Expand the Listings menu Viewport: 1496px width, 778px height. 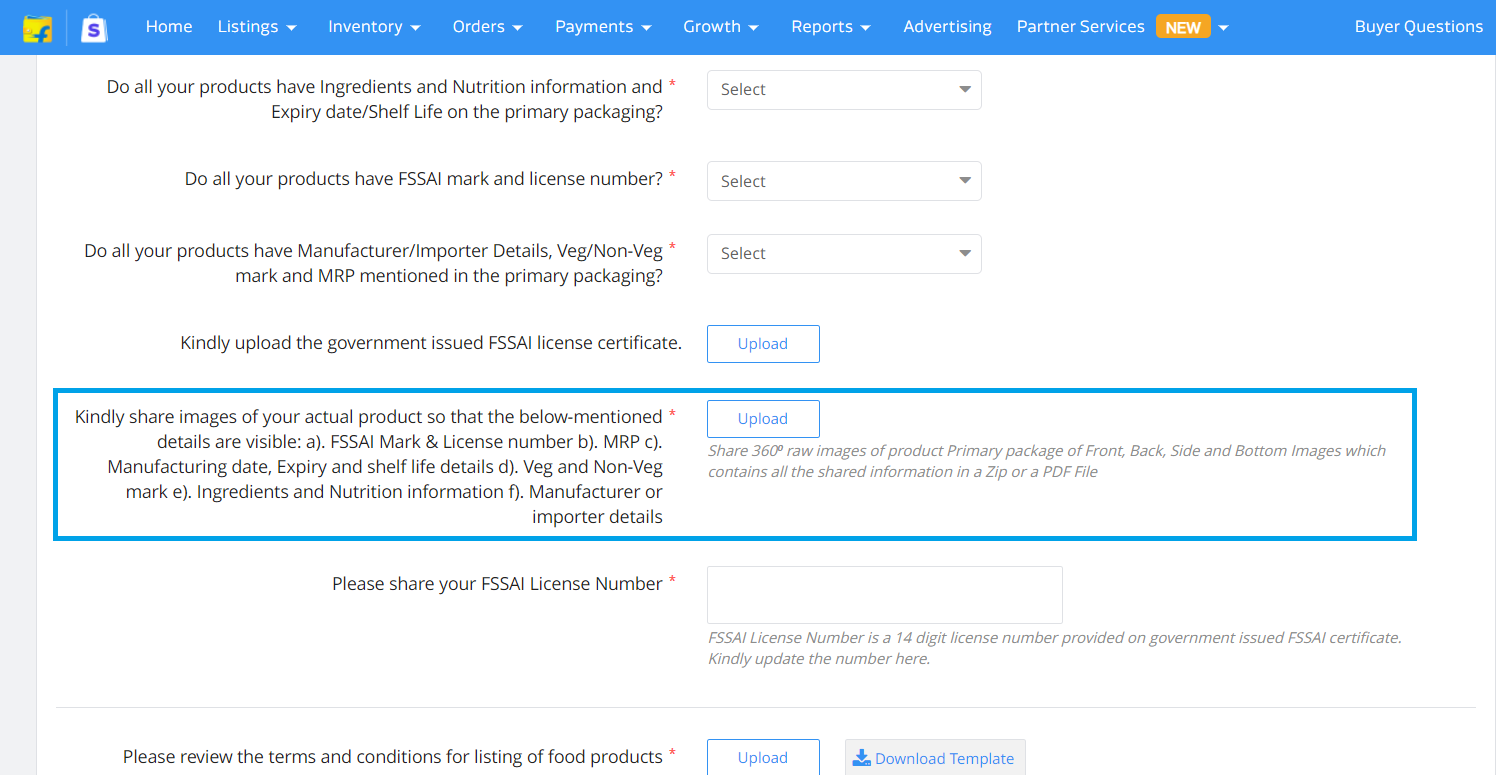[x=257, y=27]
